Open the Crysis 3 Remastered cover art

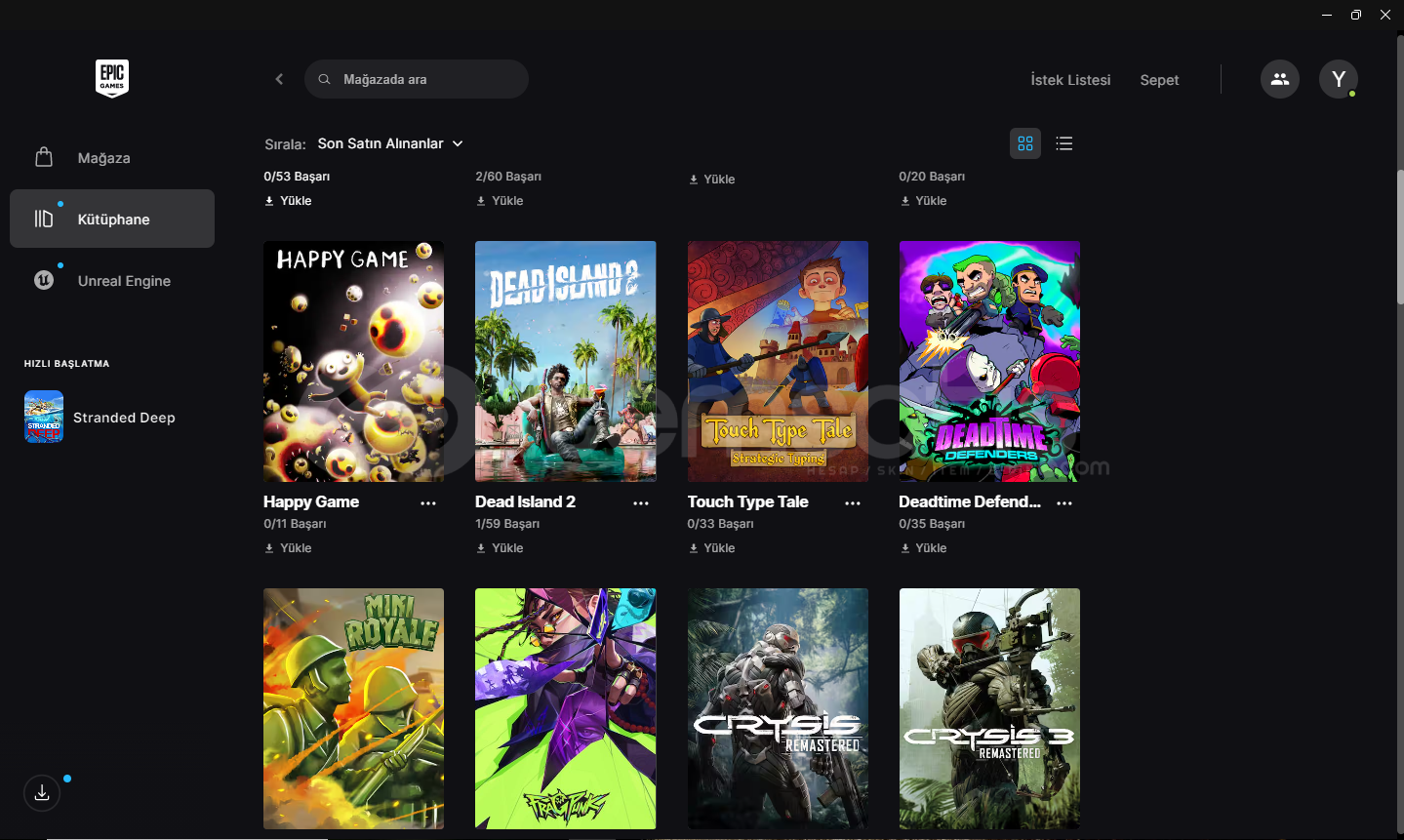pyautogui.click(x=989, y=708)
